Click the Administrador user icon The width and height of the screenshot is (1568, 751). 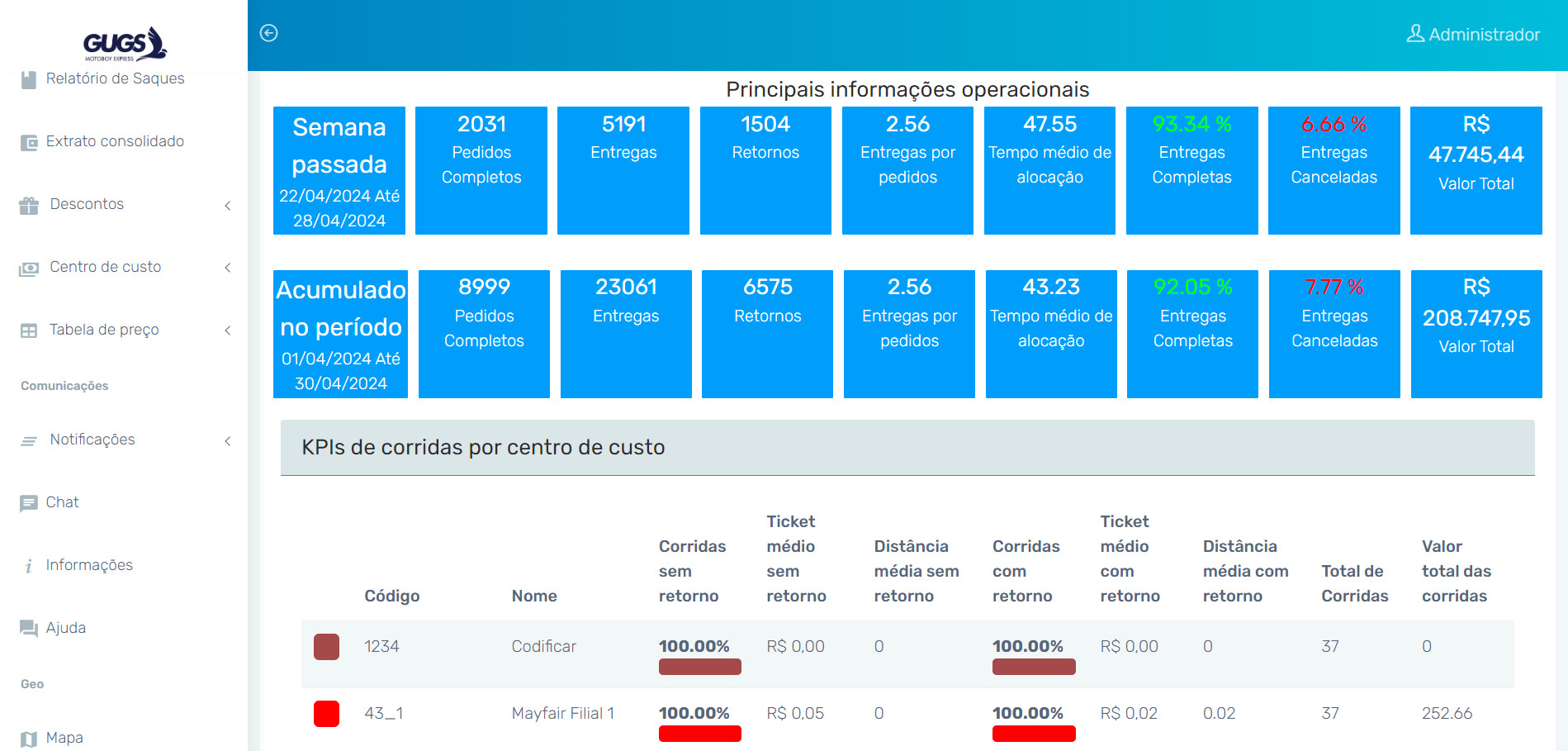1415,34
